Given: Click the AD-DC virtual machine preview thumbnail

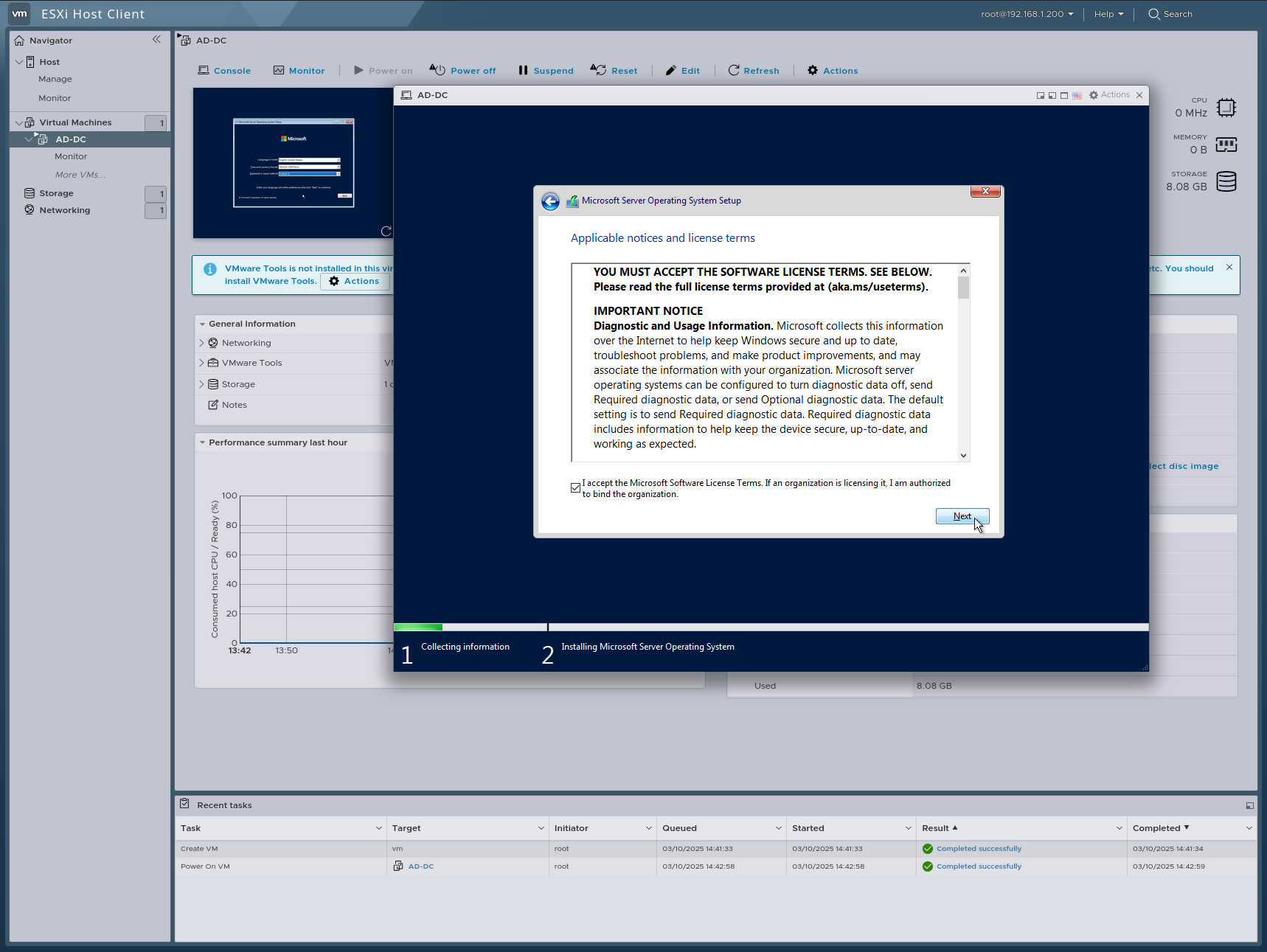Looking at the screenshot, I should 293,162.
